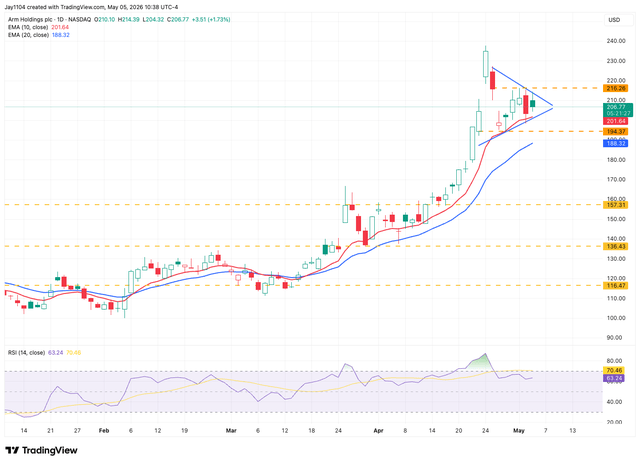This screenshot has height=464, width=640.
Task: Click the purple 63.24 RSI axis label
Action: [614, 378]
